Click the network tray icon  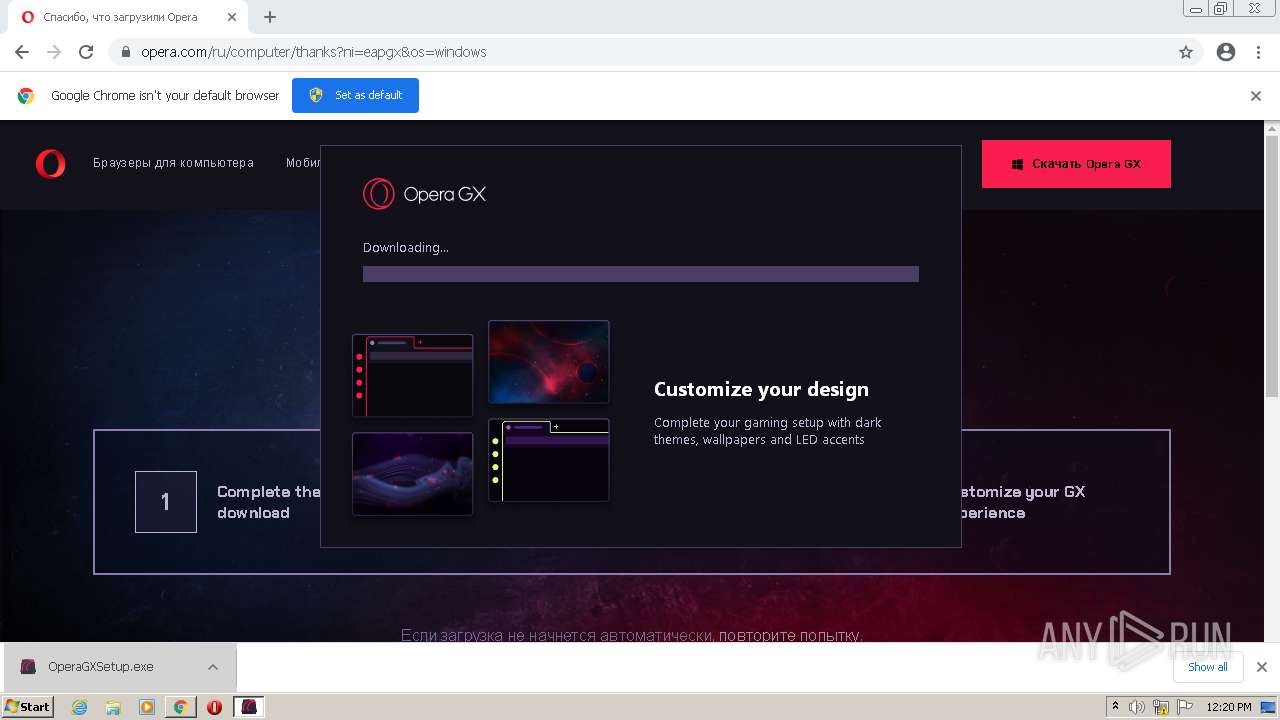pyautogui.click(x=1161, y=707)
